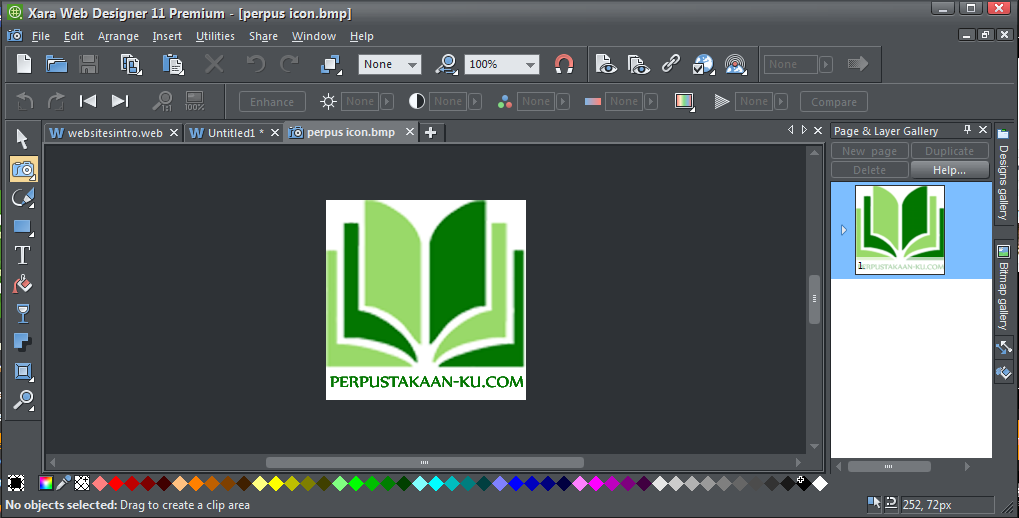Pick the bright red color swatch
Screen dimensions: 1019x518
(x=116, y=483)
